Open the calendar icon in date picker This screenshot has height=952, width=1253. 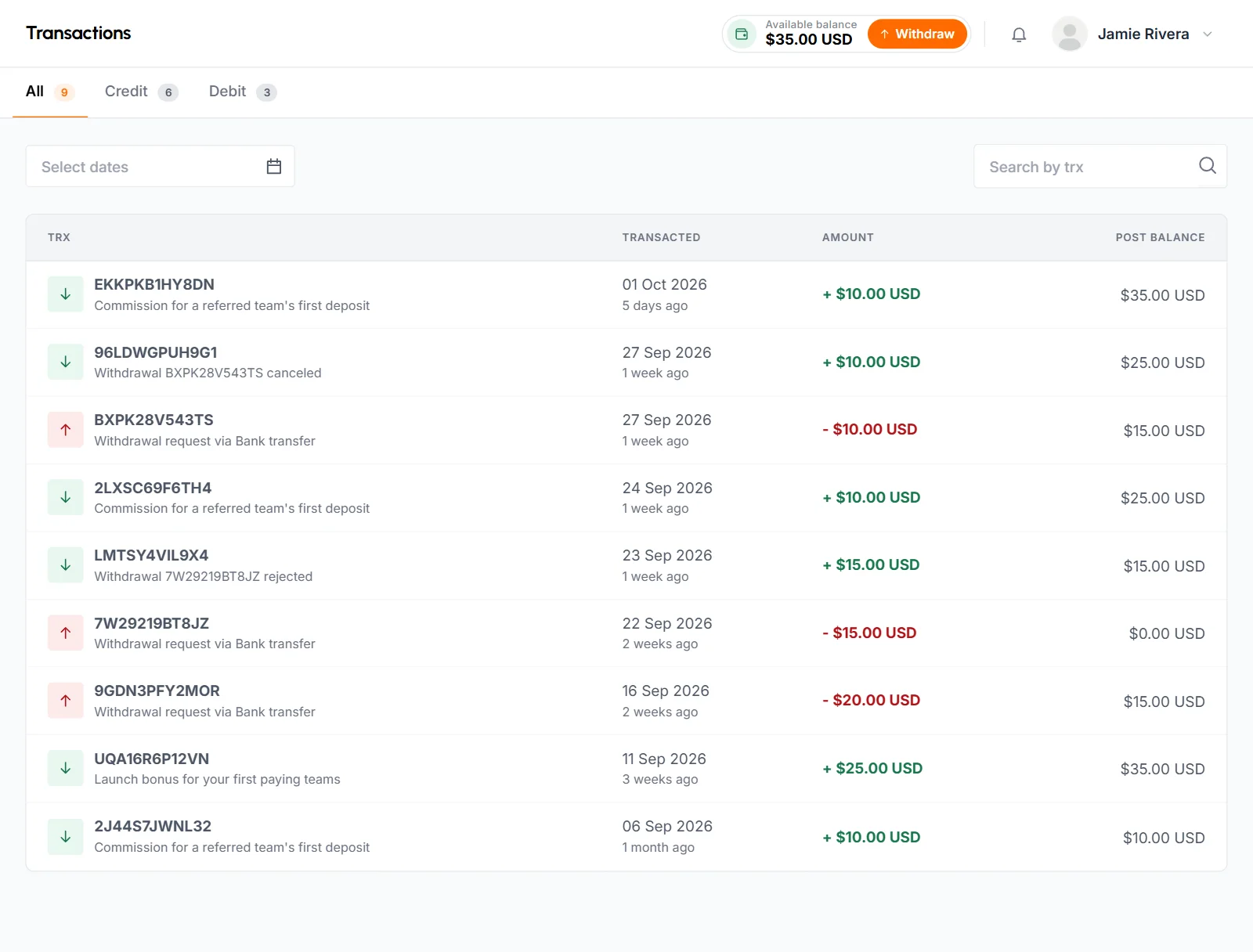pos(273,166)
